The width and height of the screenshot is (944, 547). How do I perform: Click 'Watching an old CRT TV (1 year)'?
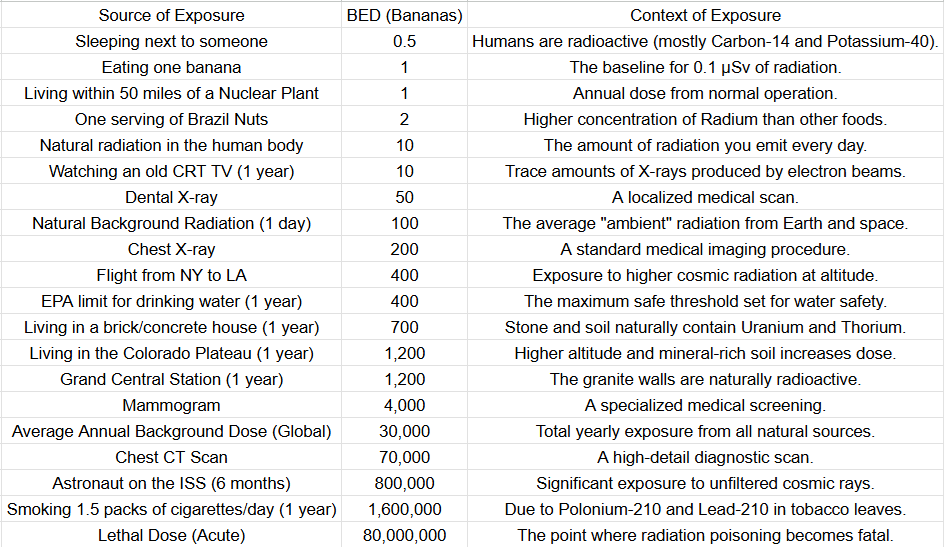pos(171,171)
